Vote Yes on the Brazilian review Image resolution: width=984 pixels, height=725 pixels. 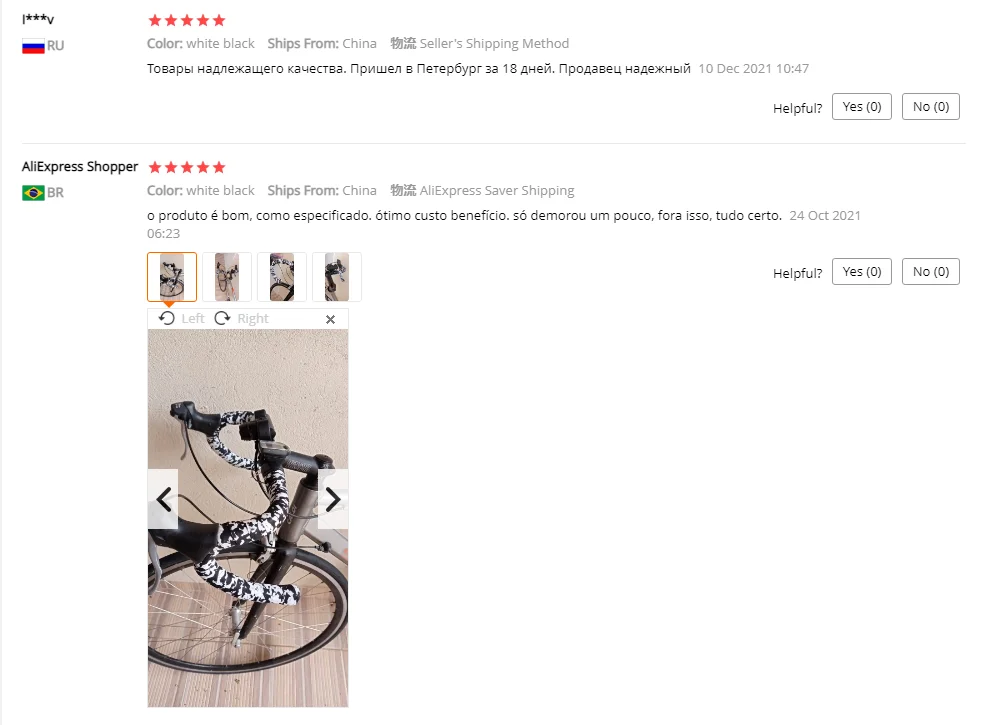click(x=862, y=272)
